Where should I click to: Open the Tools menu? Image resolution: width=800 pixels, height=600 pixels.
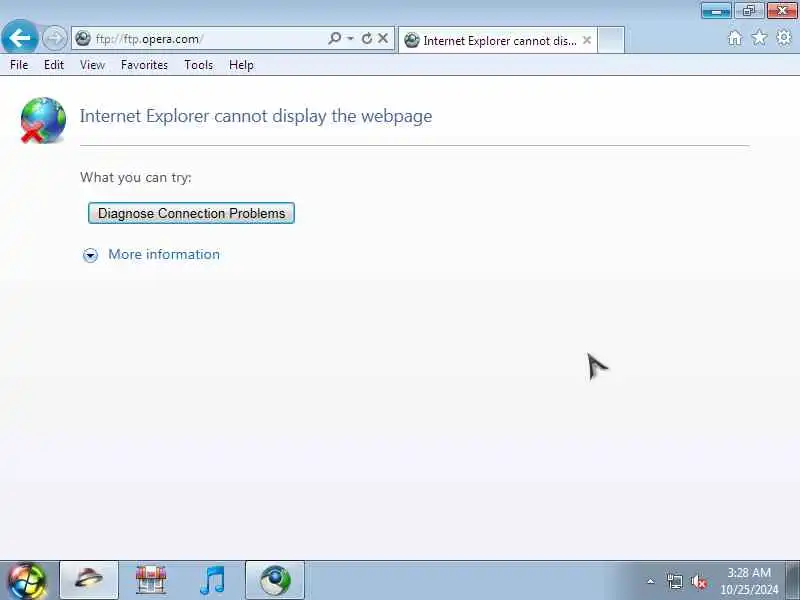coord(198,65)
